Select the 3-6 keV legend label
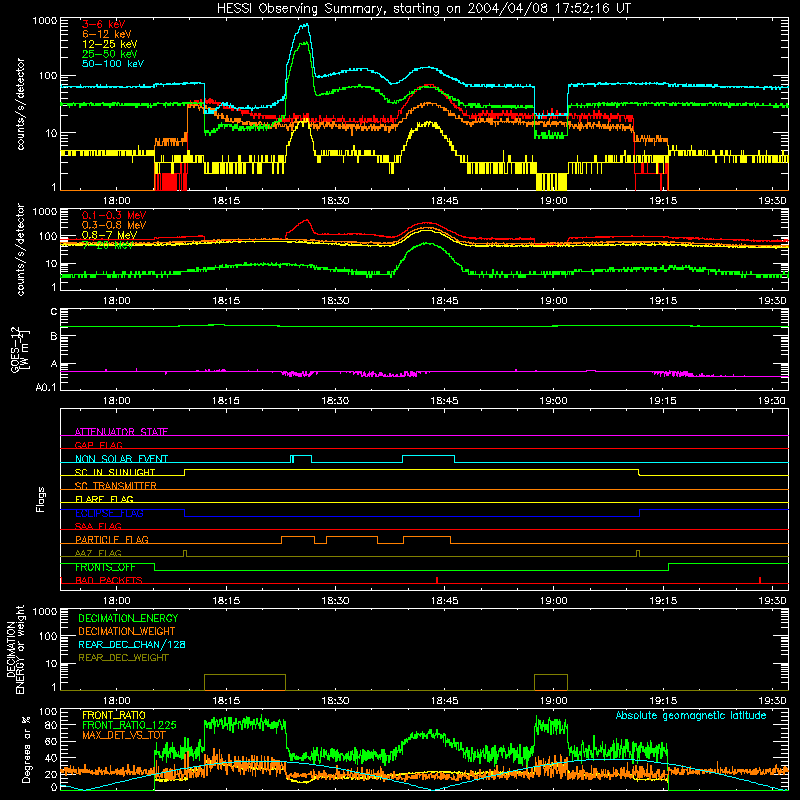Viewport: 800px width, 800px height. point(103,24)
